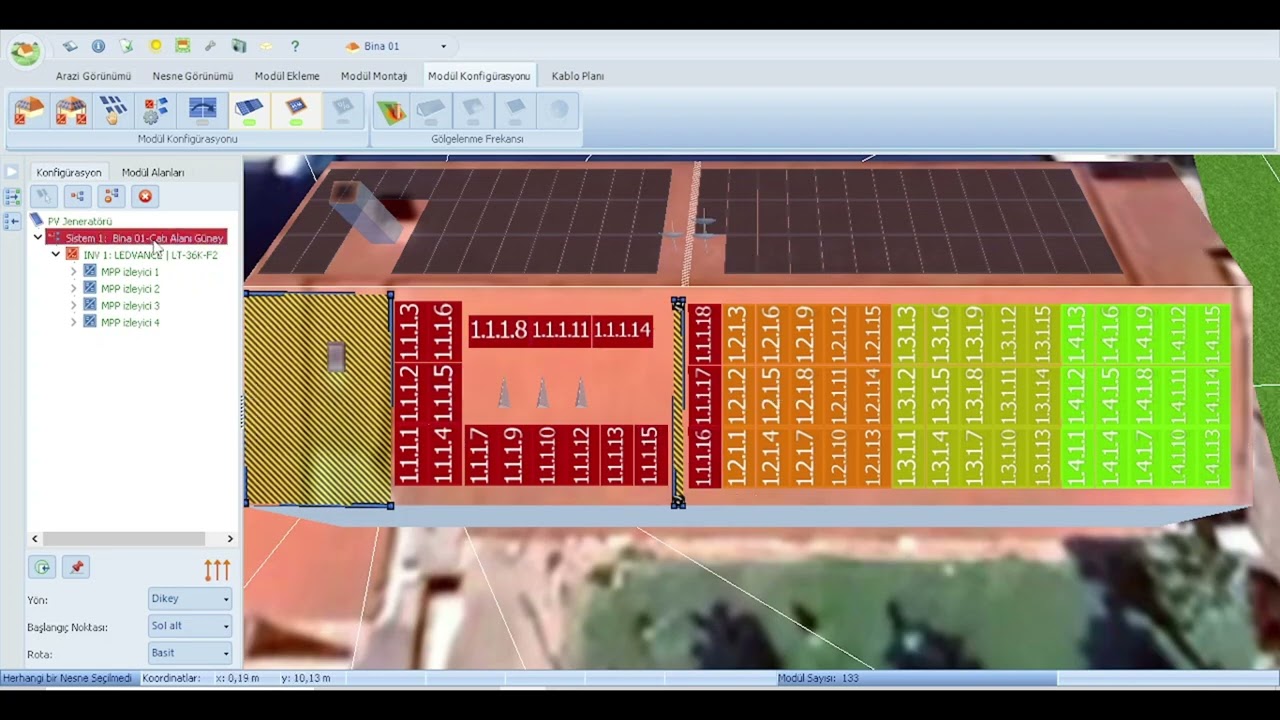
Task: Click the camera screenshot icon in quick toolbar
Action: tap(239, 46)
